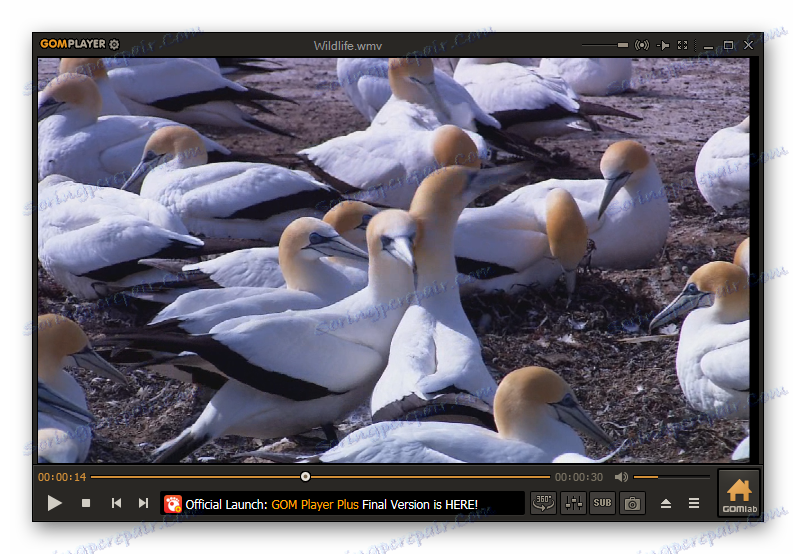
Task: Switch to fullscreen mode
Action: point(683,45)
